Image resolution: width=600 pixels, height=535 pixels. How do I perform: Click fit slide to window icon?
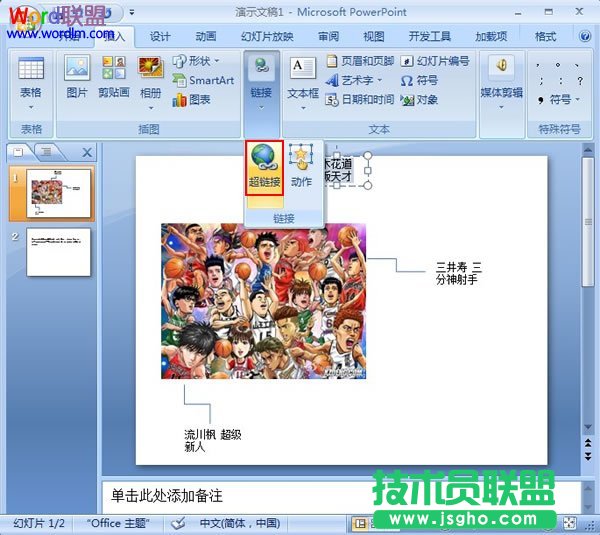(x=569, y=523)
